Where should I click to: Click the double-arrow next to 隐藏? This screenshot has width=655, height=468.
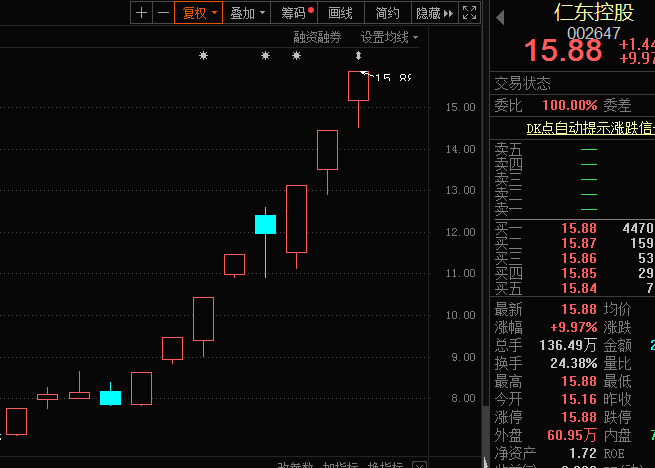coord(449,13)
